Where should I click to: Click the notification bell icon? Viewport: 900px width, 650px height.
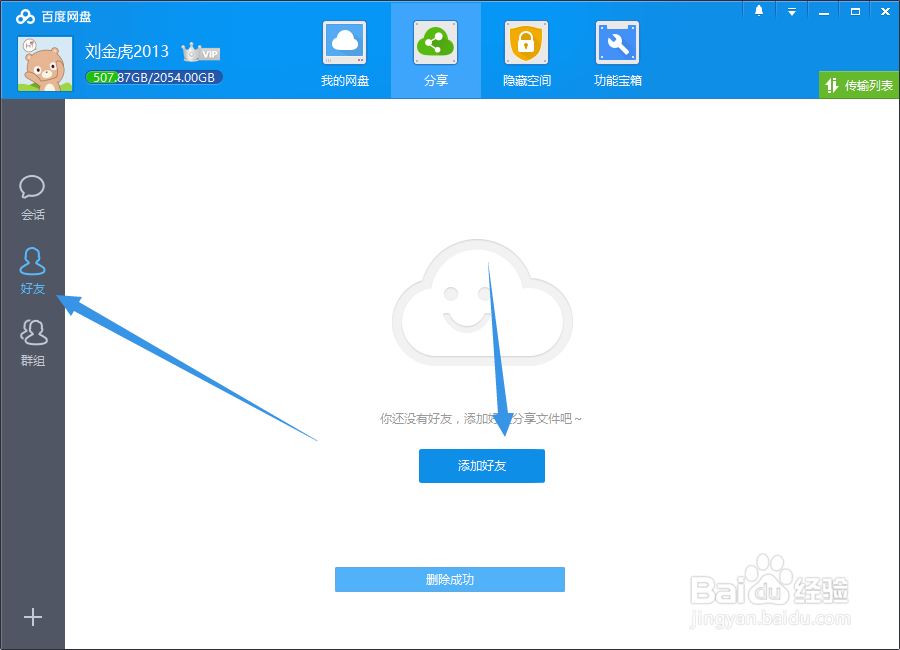coord(759,11)
